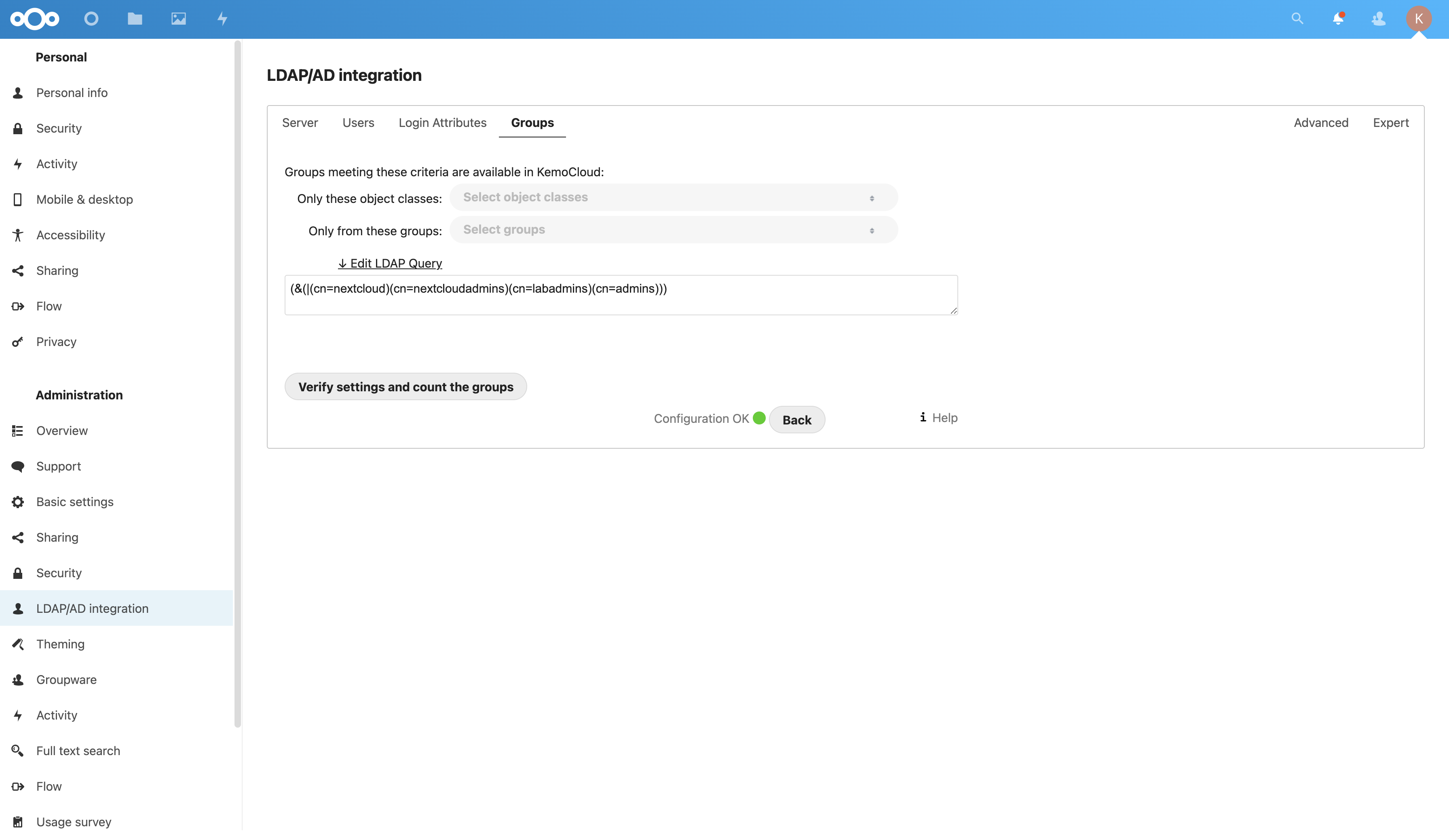Open the Expert tab
This screenshot has width=1449, height=840.
[x=1390, y=122]
